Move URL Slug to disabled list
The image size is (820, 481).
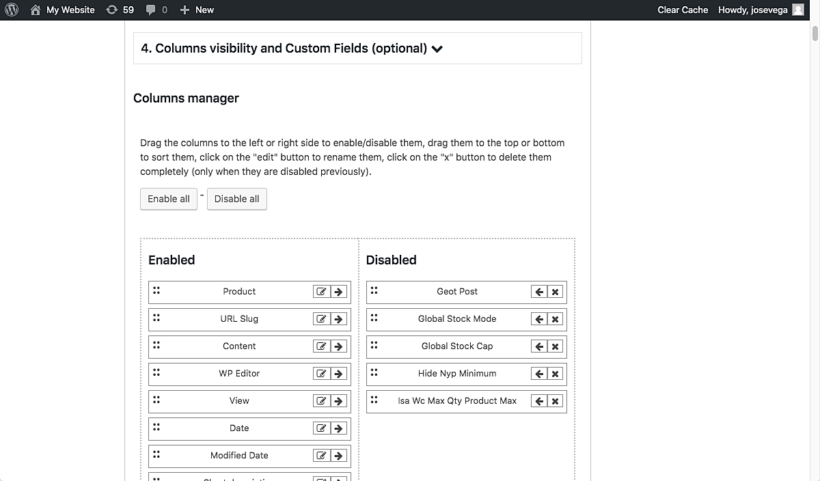tap(338, 319)
